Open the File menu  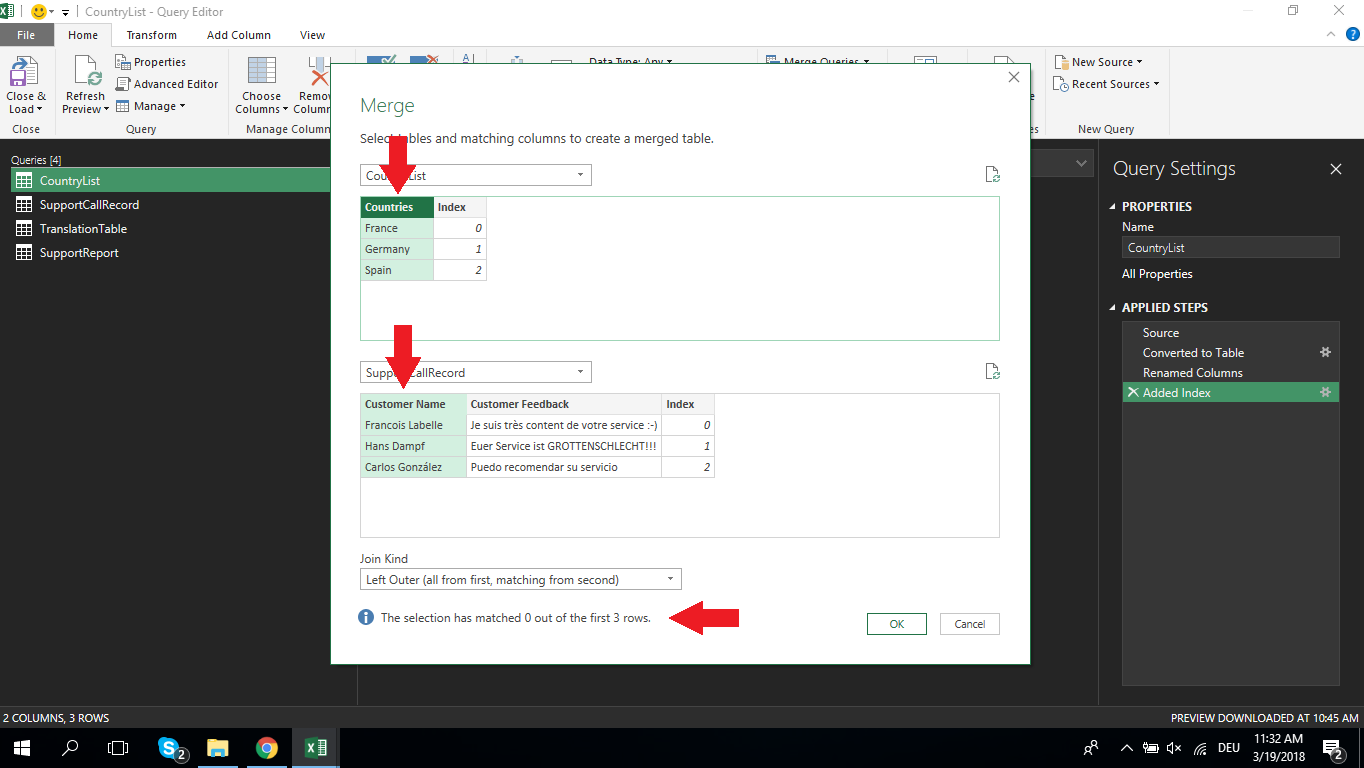[x=26, y=34]
